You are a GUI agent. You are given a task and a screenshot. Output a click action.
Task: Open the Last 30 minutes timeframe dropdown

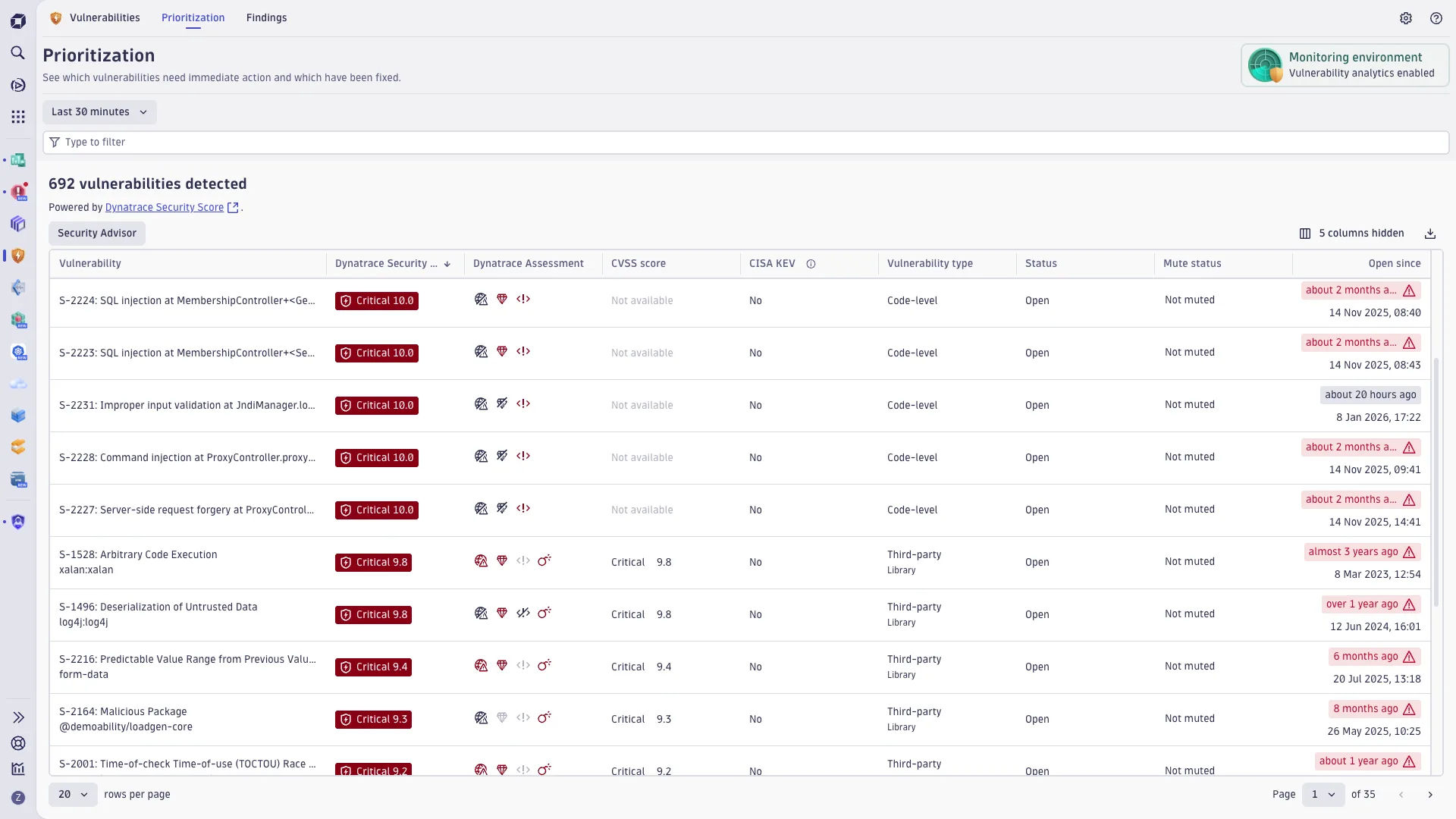coord(99,111)
